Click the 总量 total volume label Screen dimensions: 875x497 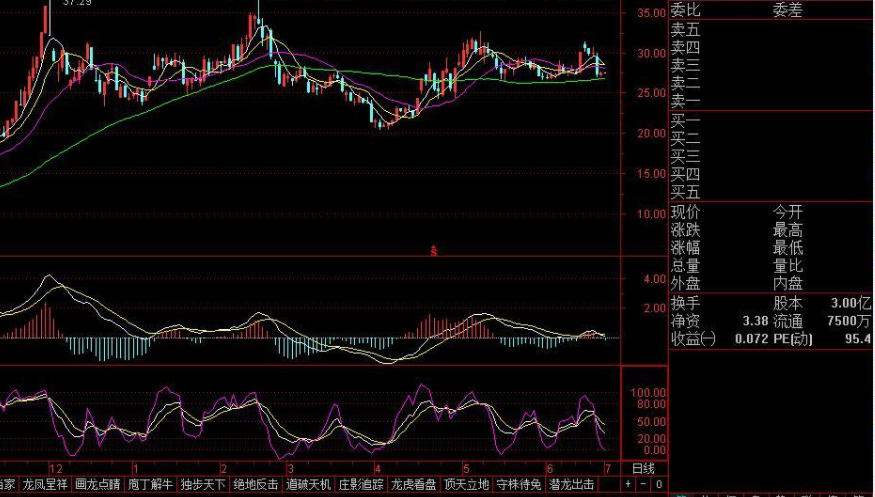pyautogui.click(x=685, y=266)
